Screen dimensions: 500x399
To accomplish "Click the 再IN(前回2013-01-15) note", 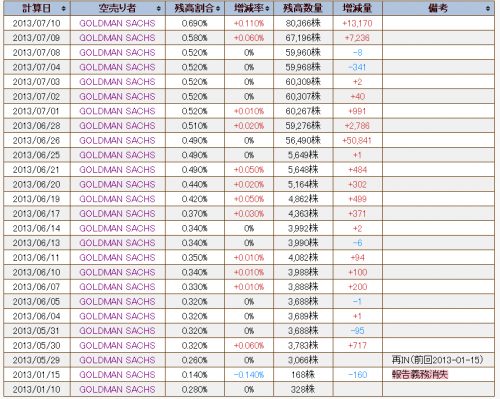I will (x=438, y=360).
